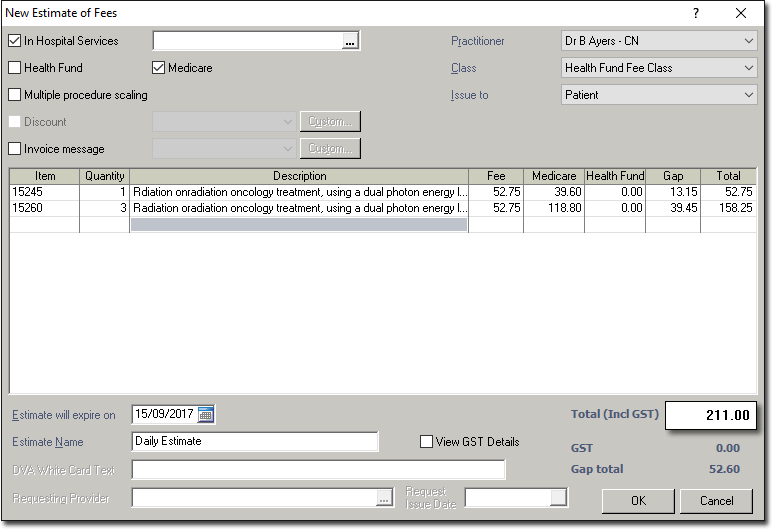The image size is (772, 529).
Task: Open the Practitioner dropdown showing Dr B Ayers
Action: 659,41
